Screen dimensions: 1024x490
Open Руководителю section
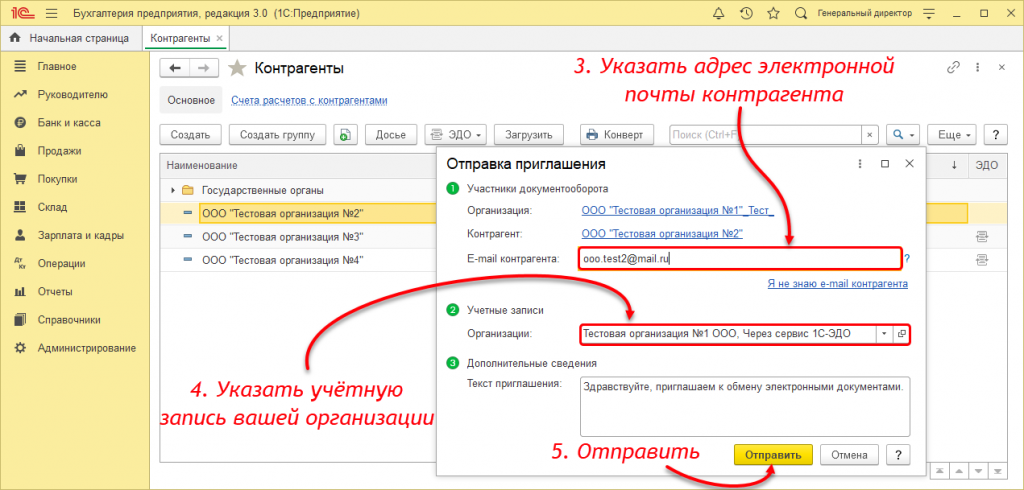coord(72,94)
